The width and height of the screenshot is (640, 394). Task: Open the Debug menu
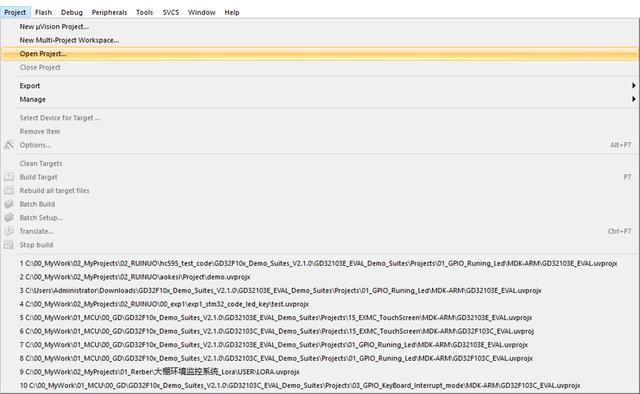[x=71, y=12]
